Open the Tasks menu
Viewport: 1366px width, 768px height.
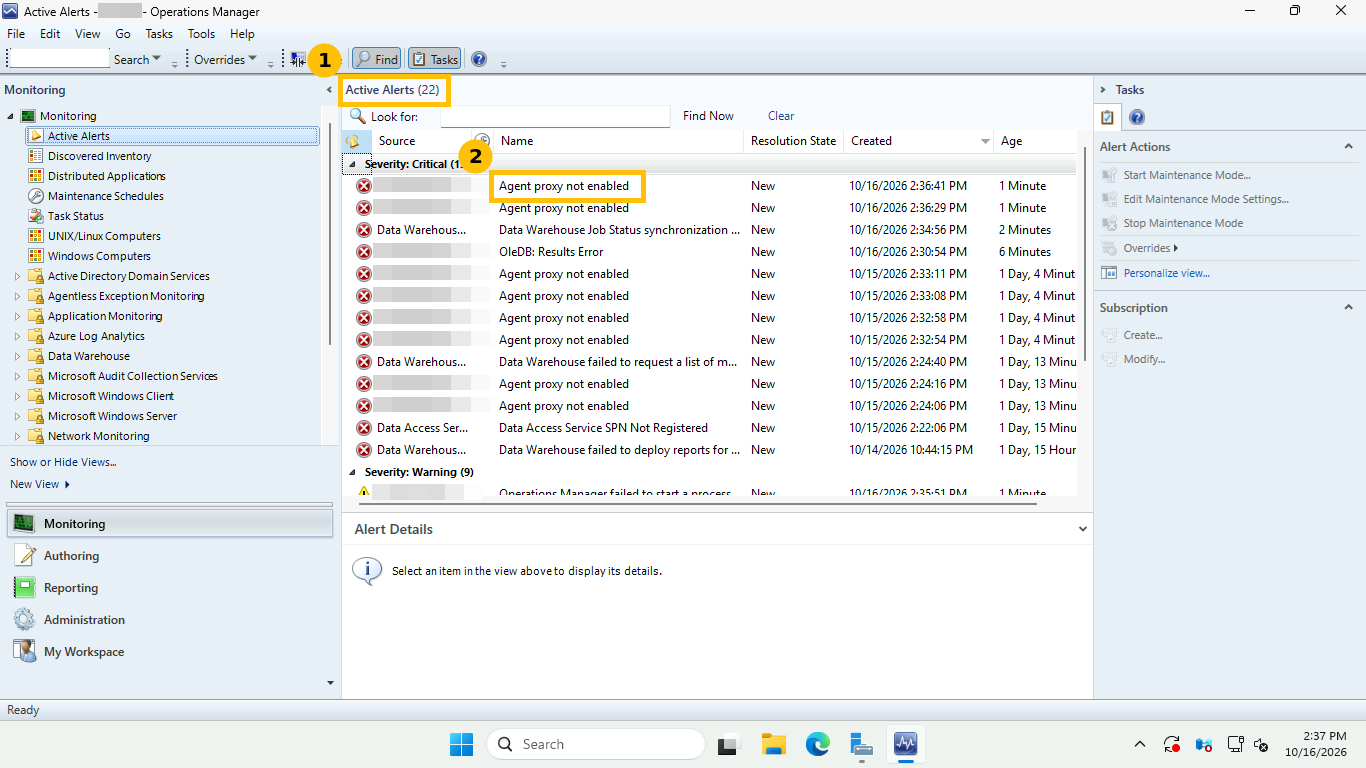point(159,34)
